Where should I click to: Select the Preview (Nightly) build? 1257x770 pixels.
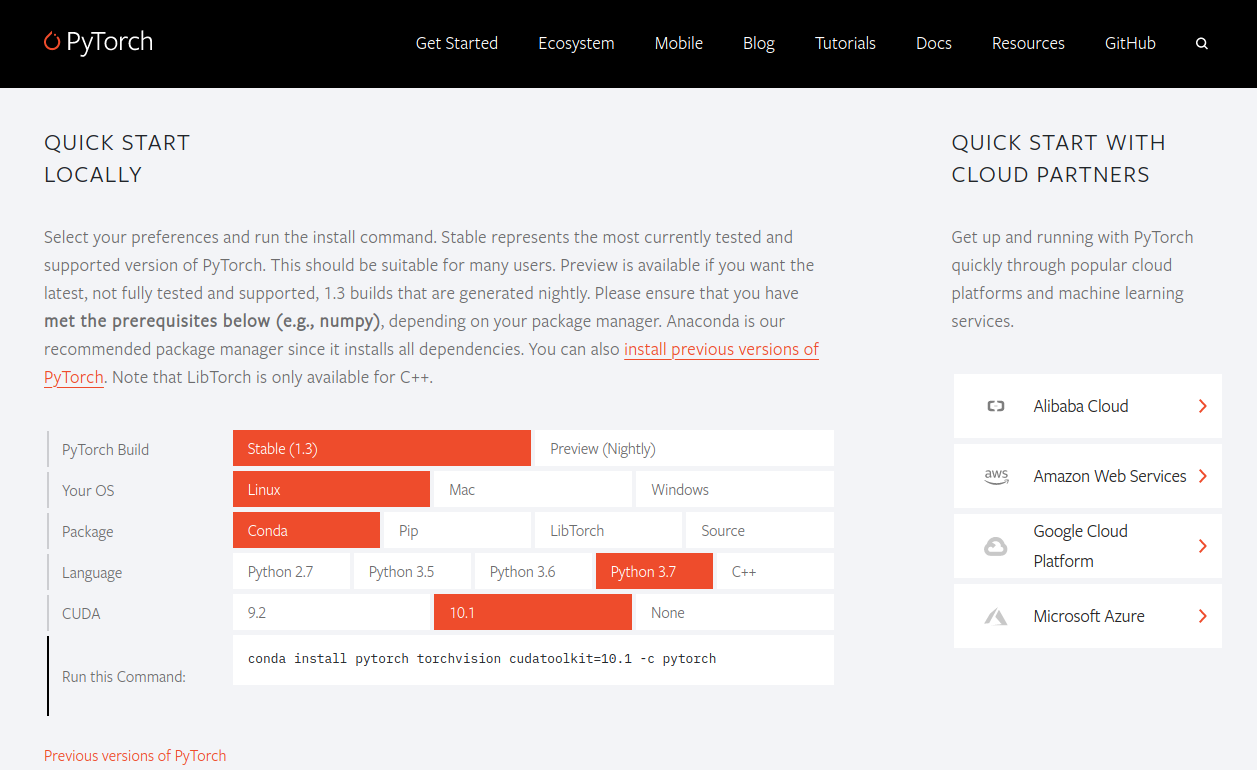click(x=684, y=448)
